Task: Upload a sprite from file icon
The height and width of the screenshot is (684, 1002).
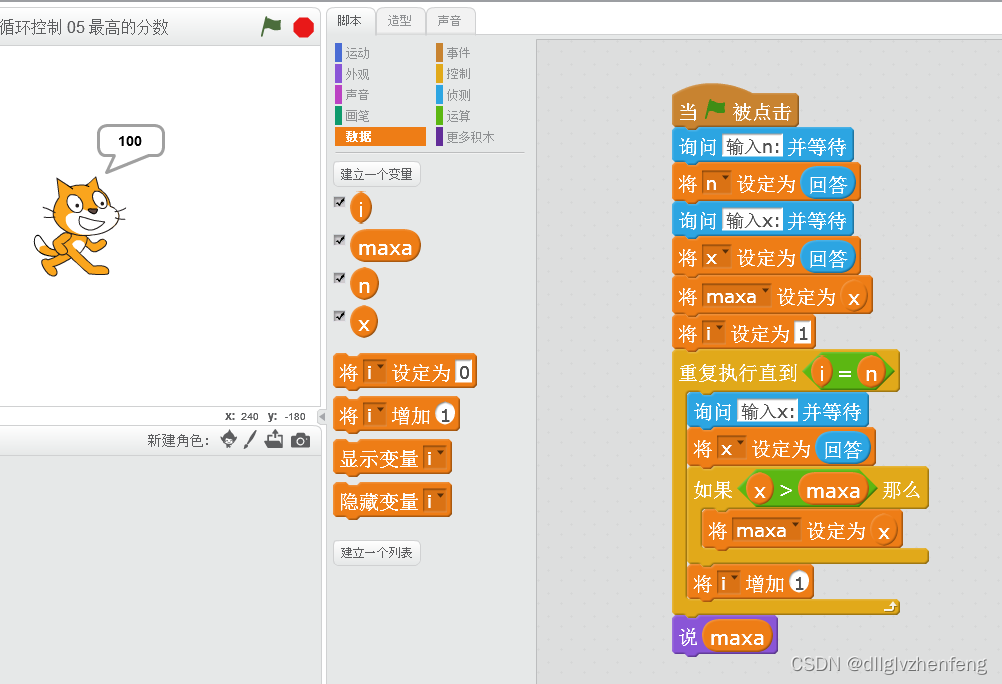Action: [274, 439]
